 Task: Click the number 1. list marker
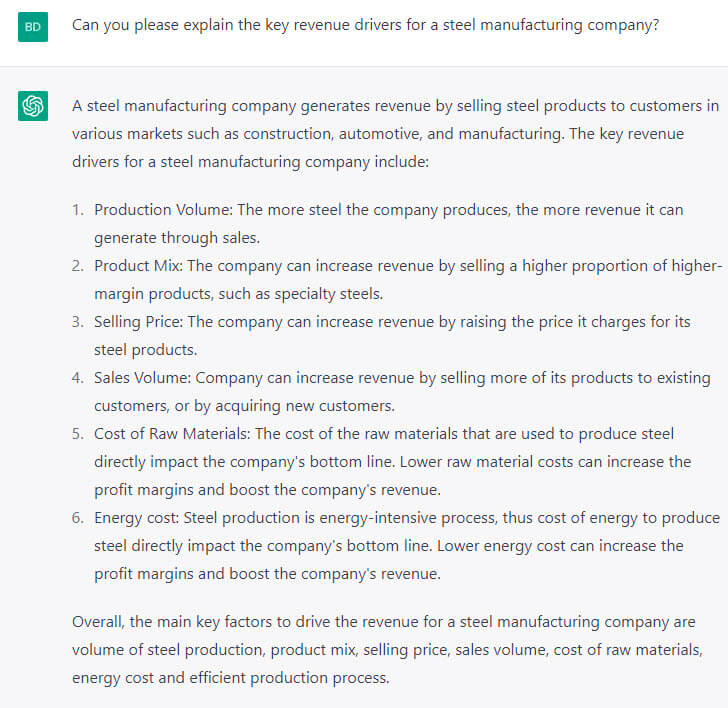pos(78,210)
